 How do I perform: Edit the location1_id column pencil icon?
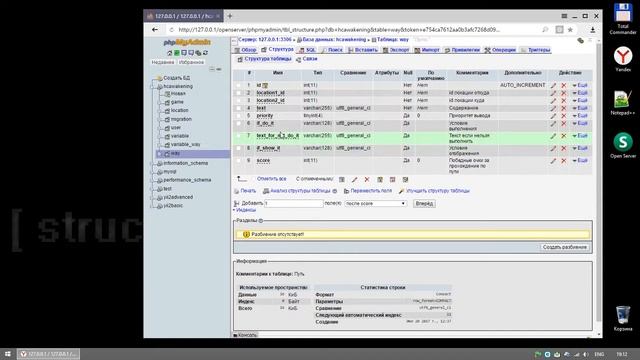click(x=553, y=93)
